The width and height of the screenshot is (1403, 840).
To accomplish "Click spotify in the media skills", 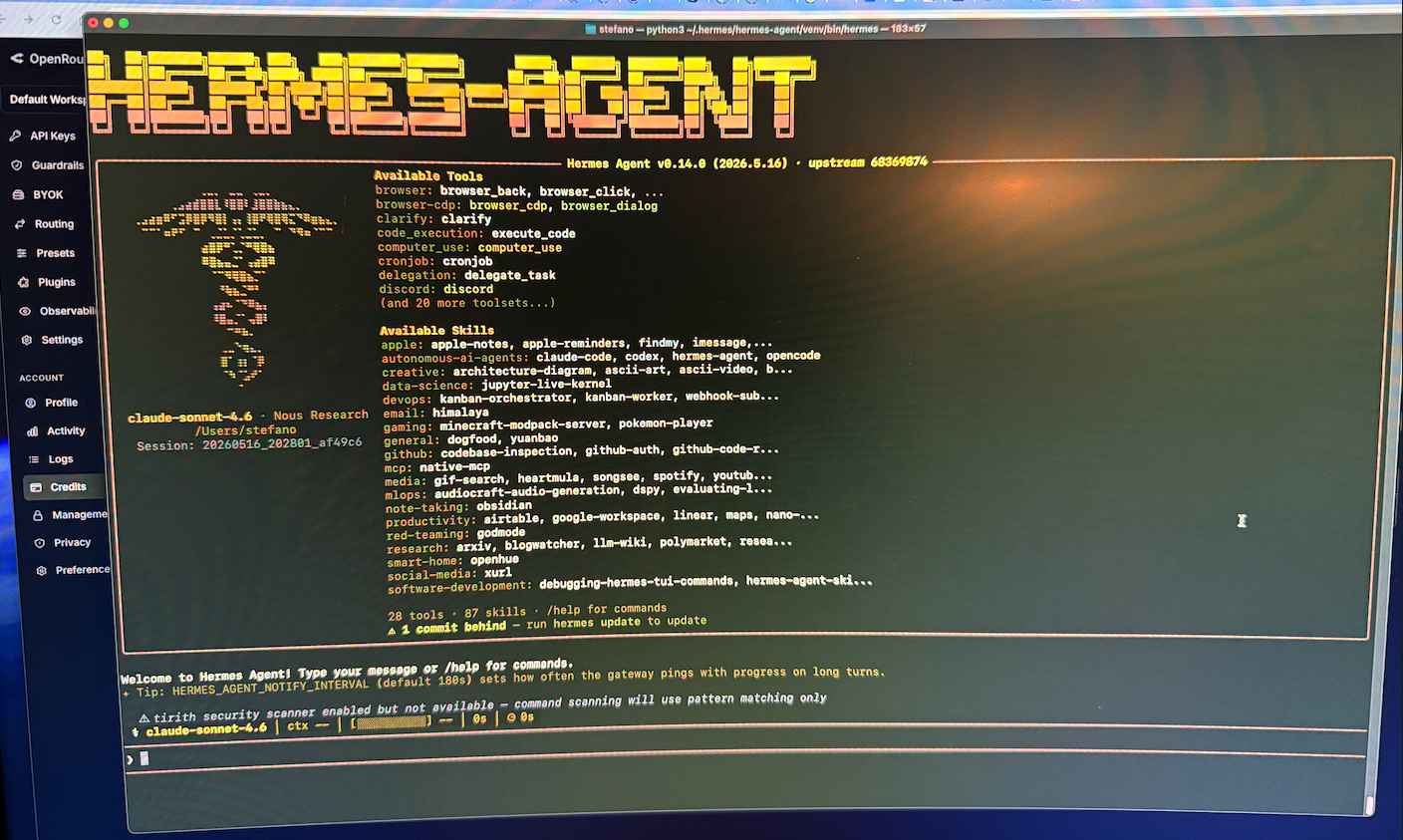I will (x=677, y=476).
